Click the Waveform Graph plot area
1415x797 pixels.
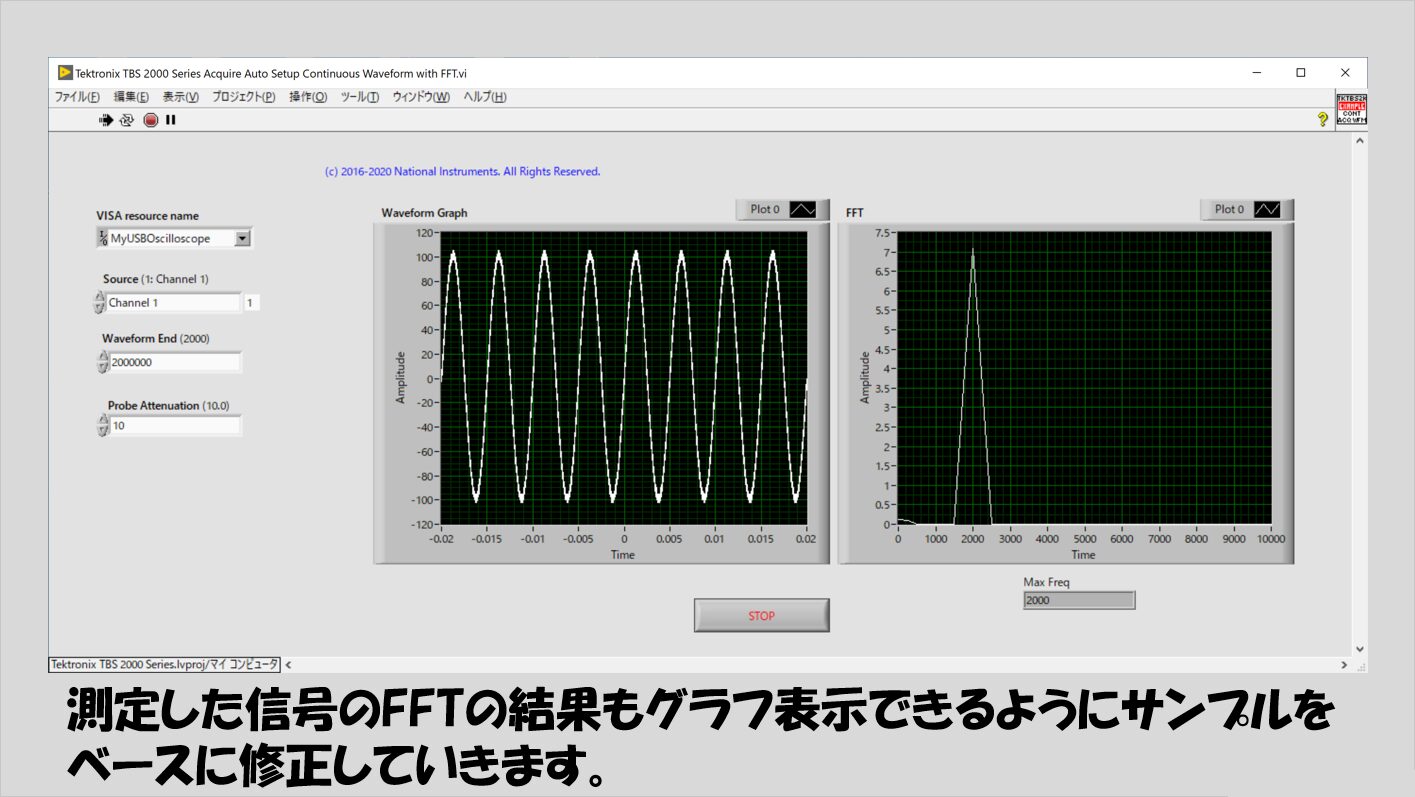[x=624, y=378]
